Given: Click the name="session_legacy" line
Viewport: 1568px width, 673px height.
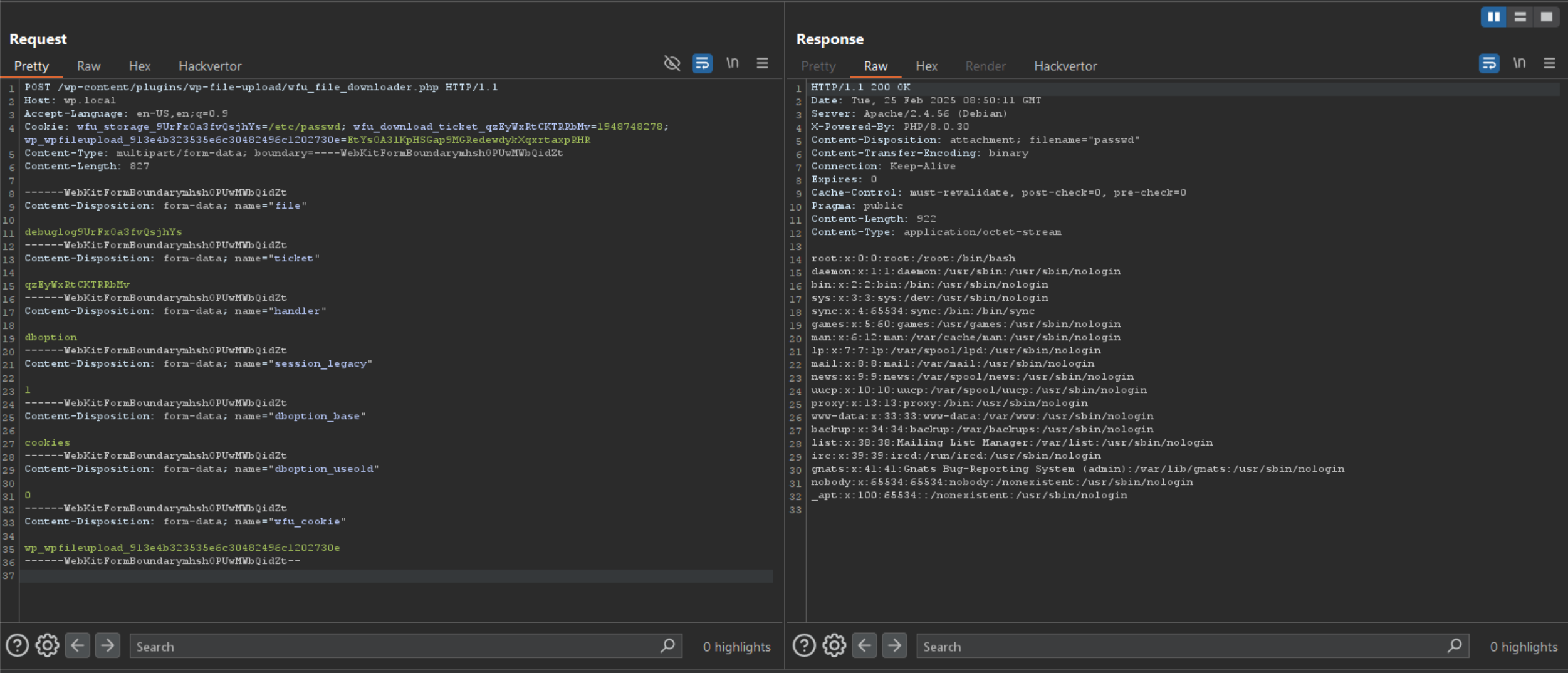Looking at the screenshot, I should click(x=198, y=363).
